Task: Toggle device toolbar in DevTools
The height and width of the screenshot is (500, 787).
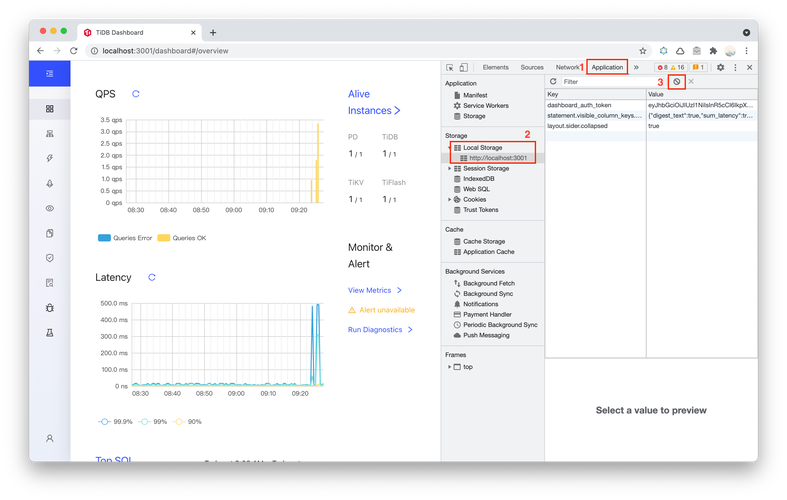Action: click(466, 67)
